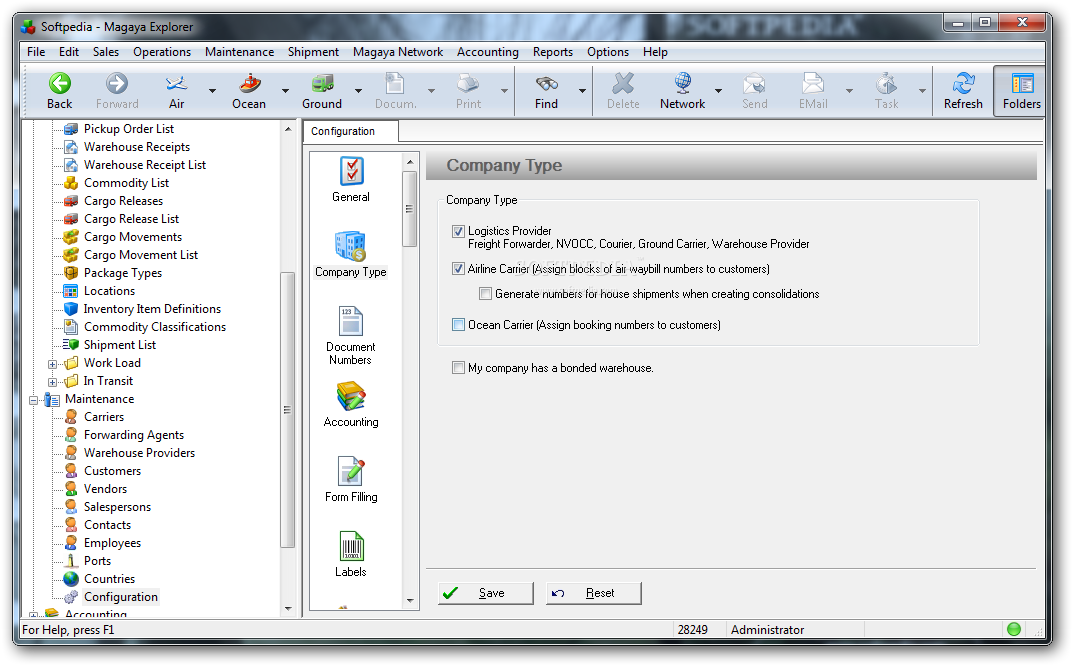Screen dimensions: 1073x666
Task: Click the Softpedia Magaya title bar icon
Action: click(x=28, y=27)
